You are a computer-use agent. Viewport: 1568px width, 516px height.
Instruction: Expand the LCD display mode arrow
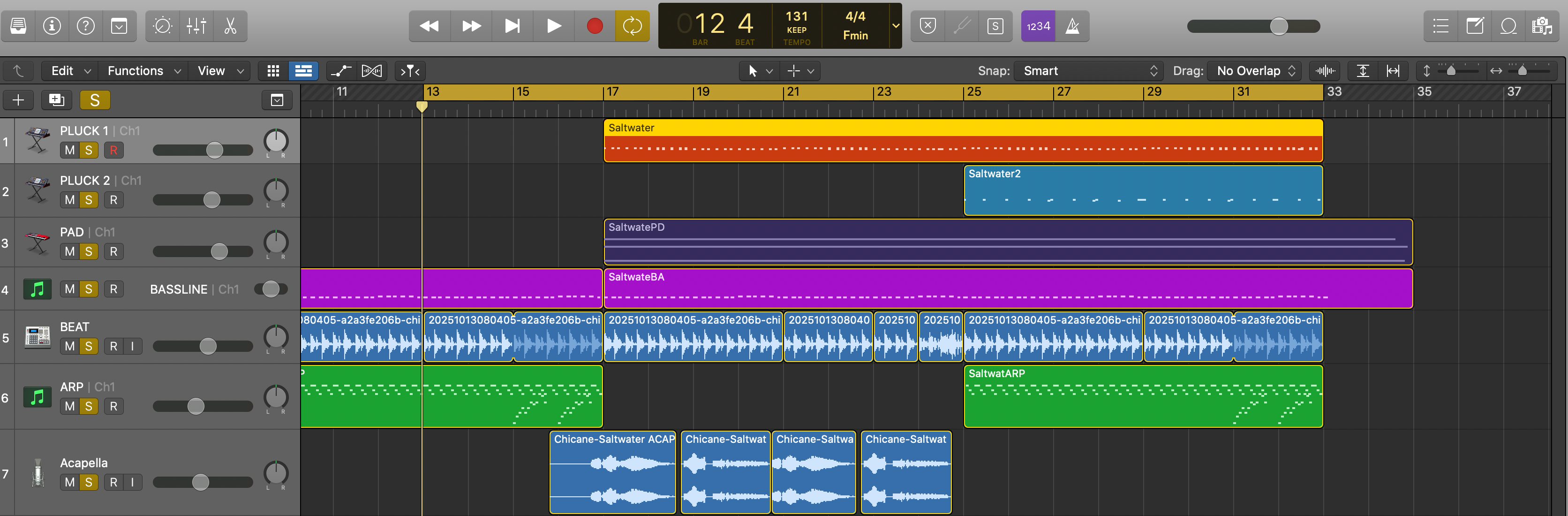(x=896, y=26)
